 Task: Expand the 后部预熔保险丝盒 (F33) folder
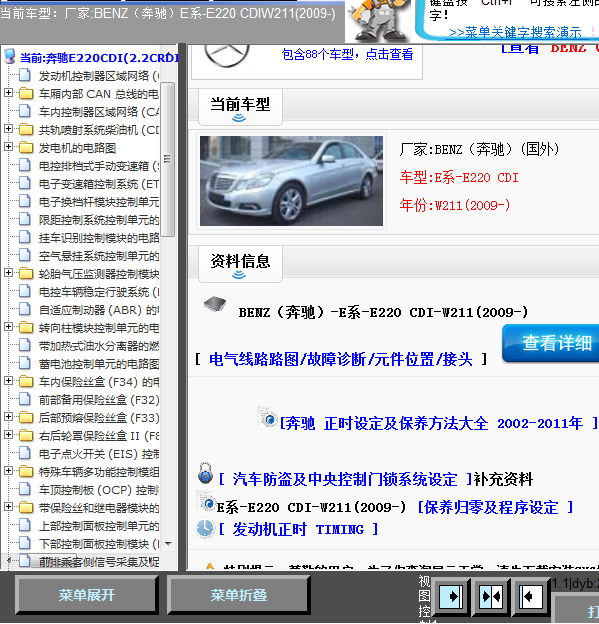click(8, 417)
